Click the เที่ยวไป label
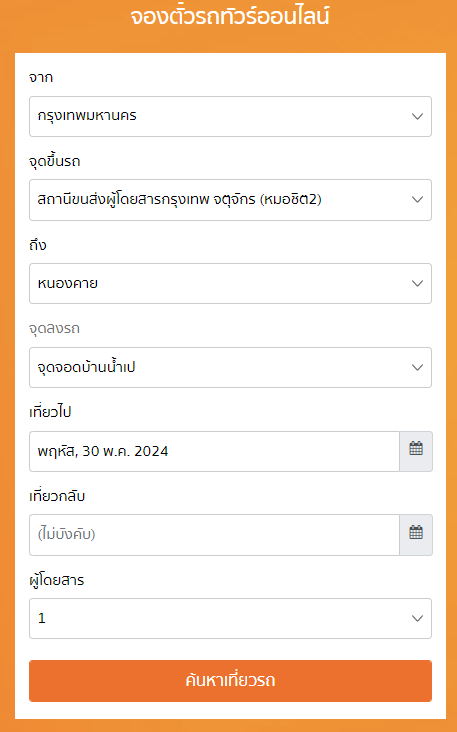Screen dimensions: 457x732 pyautogui.click(x=50, y=412)
